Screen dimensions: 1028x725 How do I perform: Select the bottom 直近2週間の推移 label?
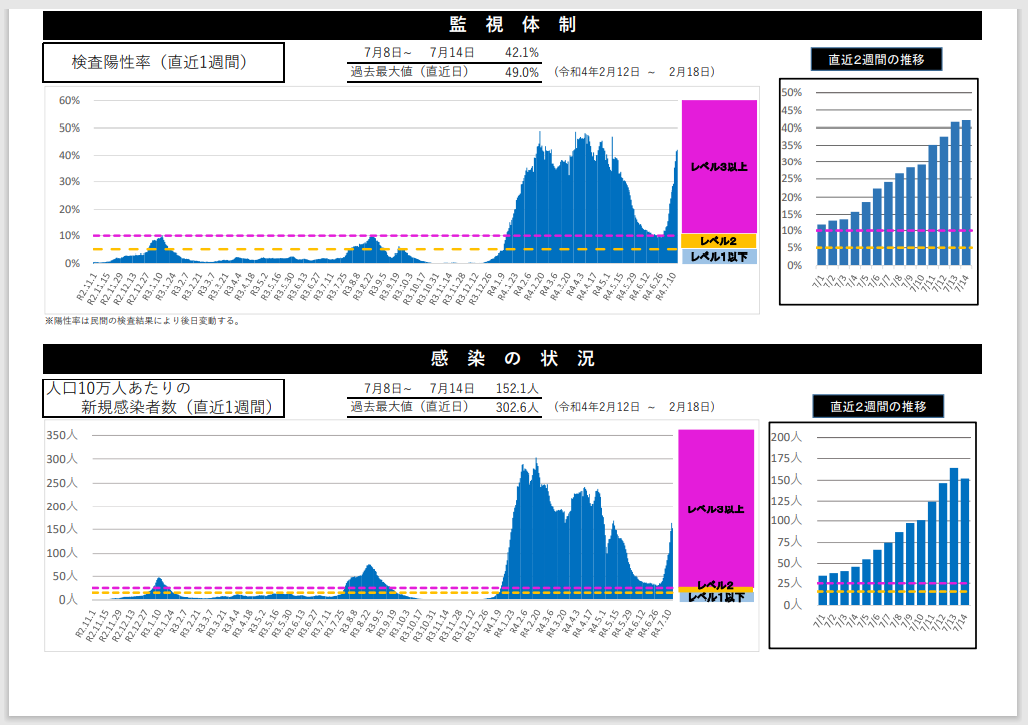click(x=877, y=406)
